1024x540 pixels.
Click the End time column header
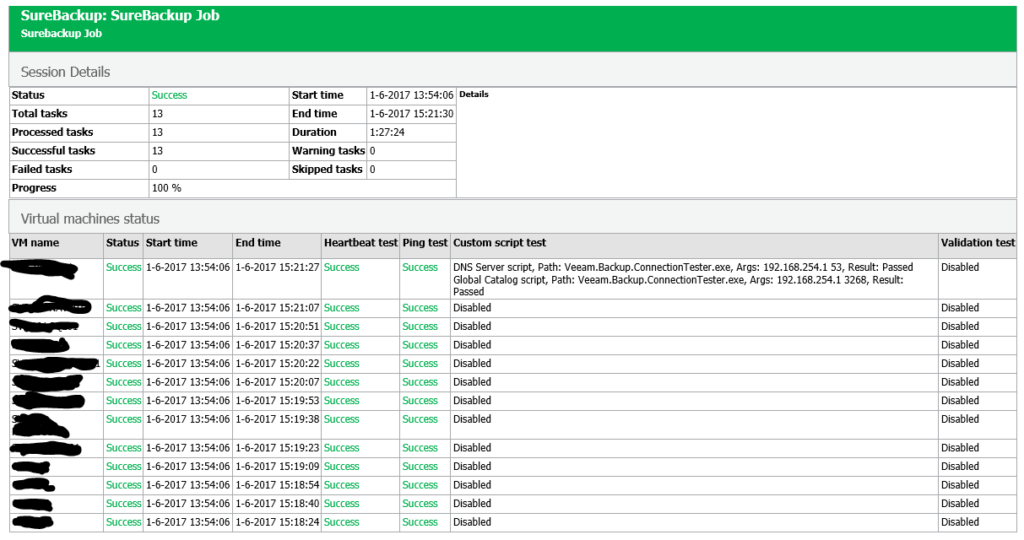point(258,243)
